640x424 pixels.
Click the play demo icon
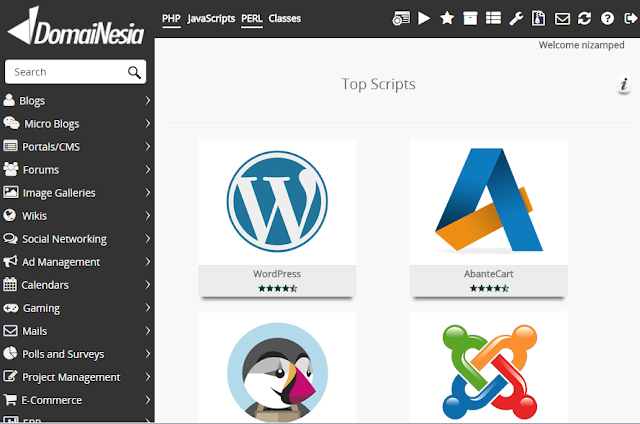coord(424,18)
